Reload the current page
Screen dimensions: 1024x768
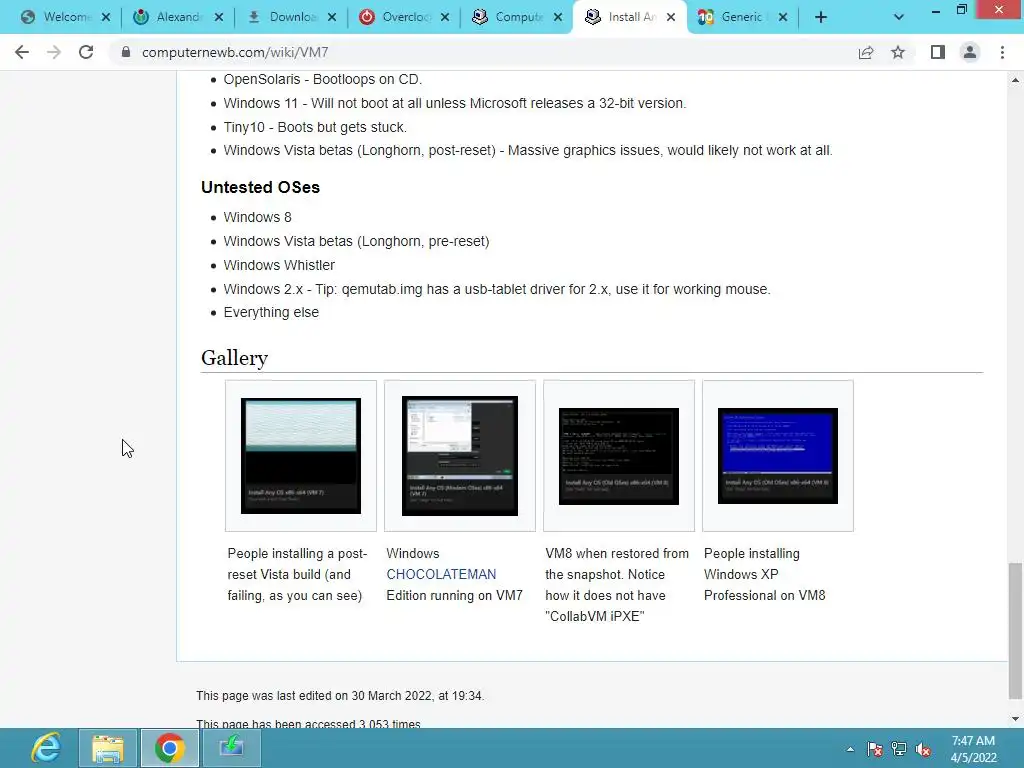pos(86,52)
